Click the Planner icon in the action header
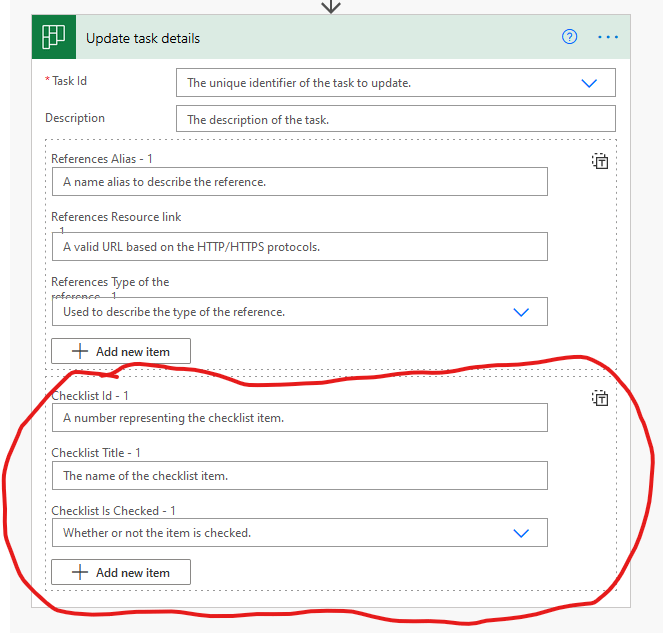The height and width of the screenshot is (633, 663). [53, 38]
